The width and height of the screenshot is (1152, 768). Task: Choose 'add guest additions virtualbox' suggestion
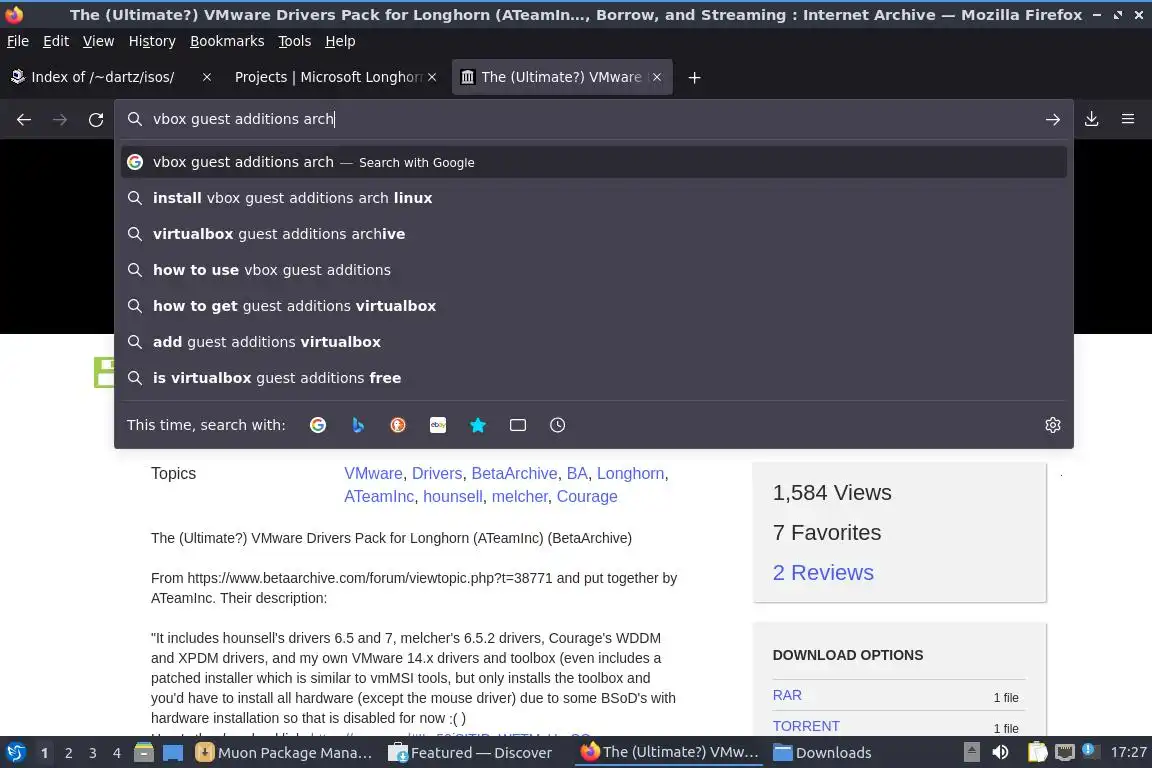(x=594, y=342)
